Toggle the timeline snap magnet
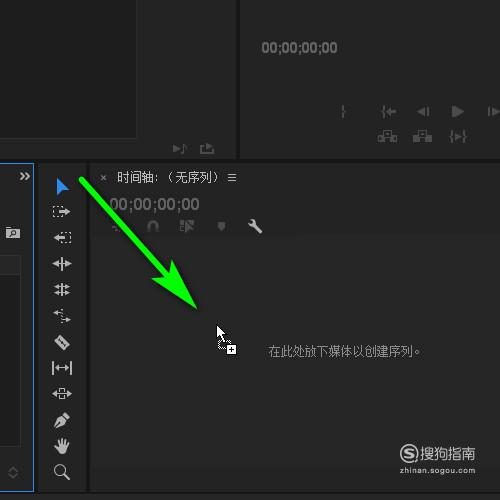The height and width of the screenshot is (500, 500). tap(153, 226)
